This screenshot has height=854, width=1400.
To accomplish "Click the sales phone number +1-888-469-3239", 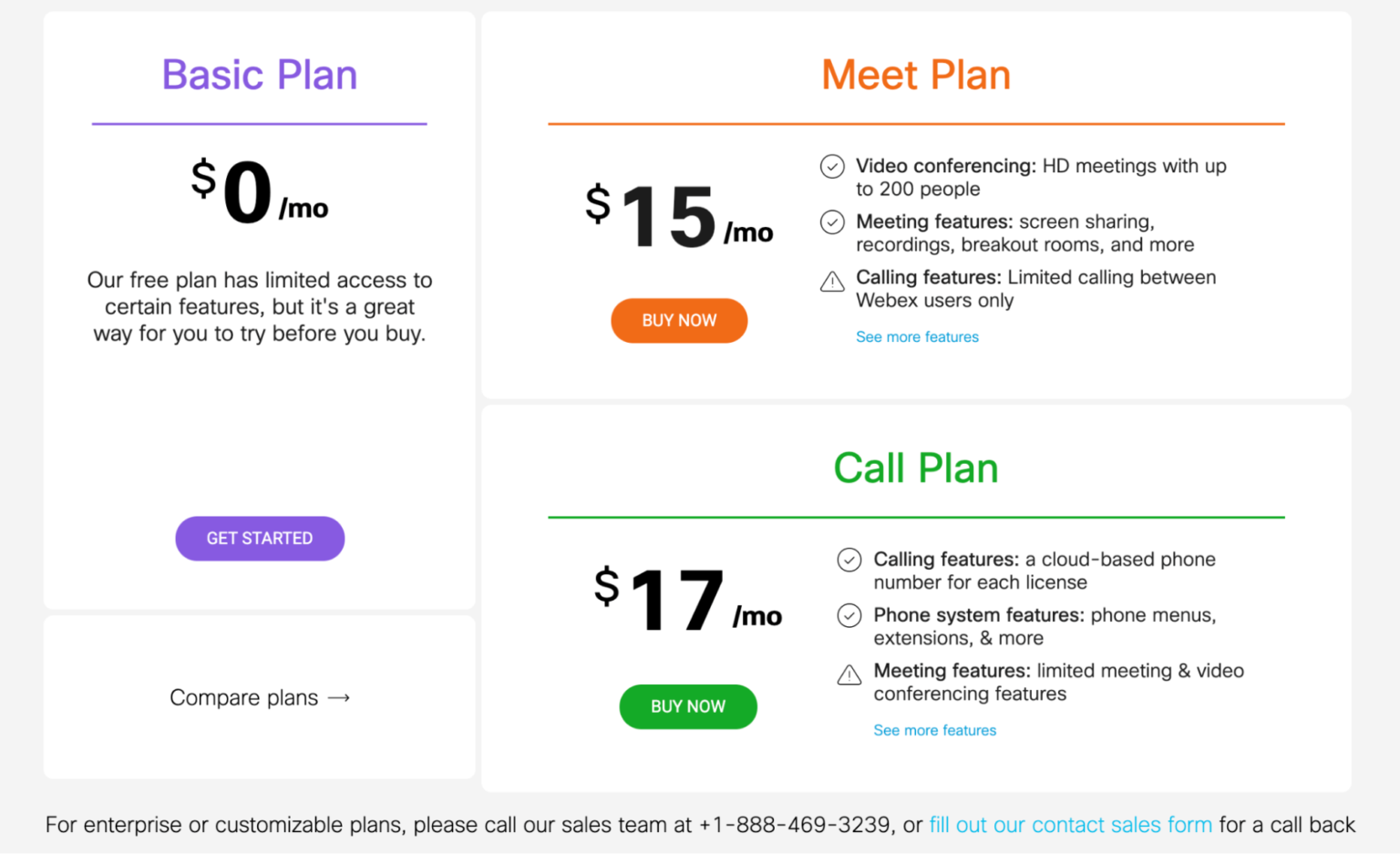I will (x=794, y=825).
